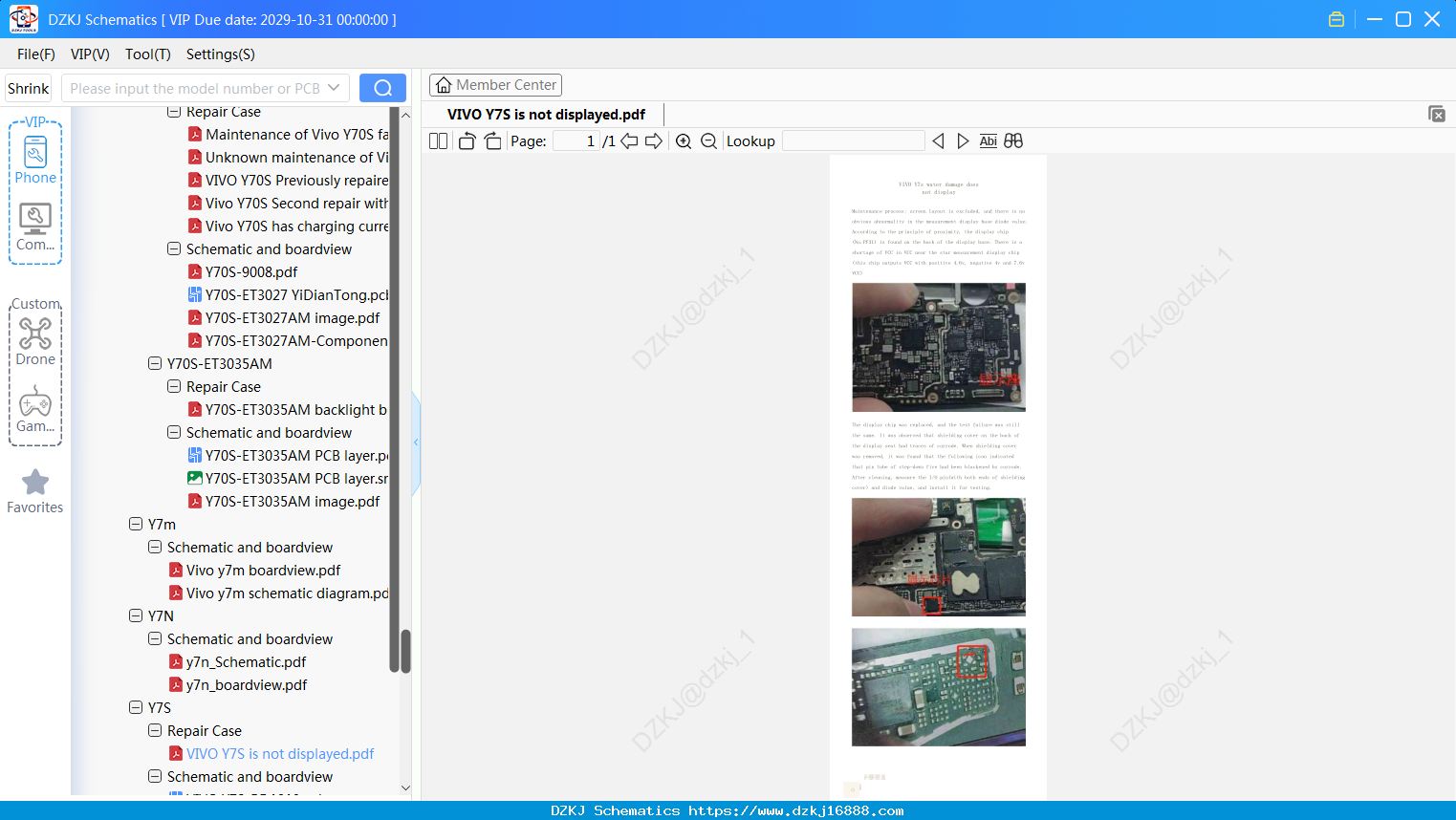This screenshot has height=820, width=1456.
Task: Rotate the PDF page counterclockwise
Action: [467, 141]
